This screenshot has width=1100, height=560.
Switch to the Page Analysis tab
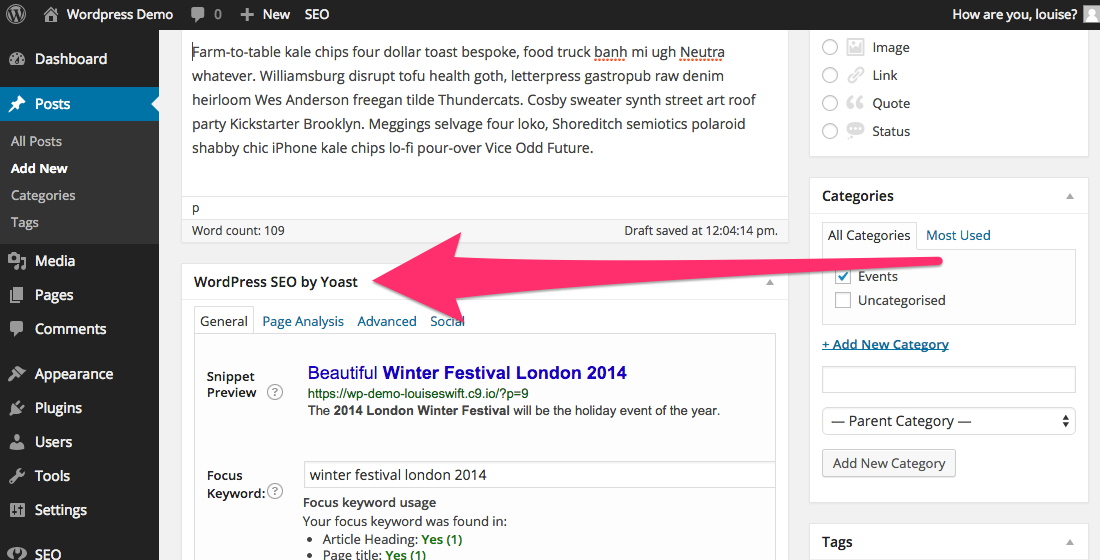[x=303, y=321]
